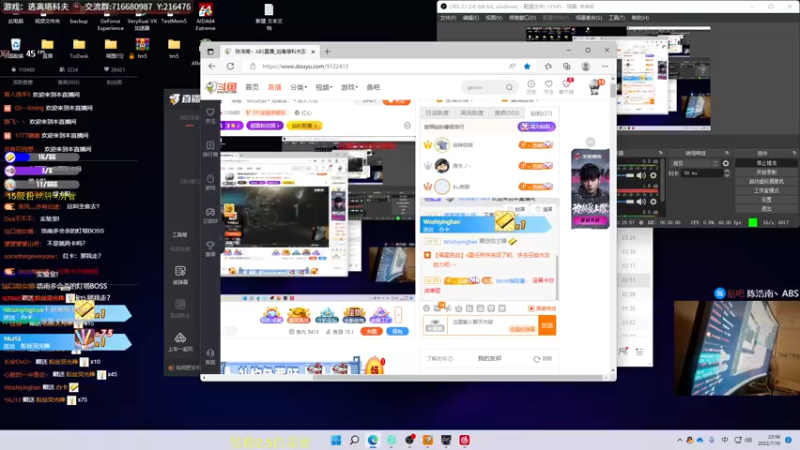
Task: Go to Douyu 首页 nav link
Action: (252, 87)
